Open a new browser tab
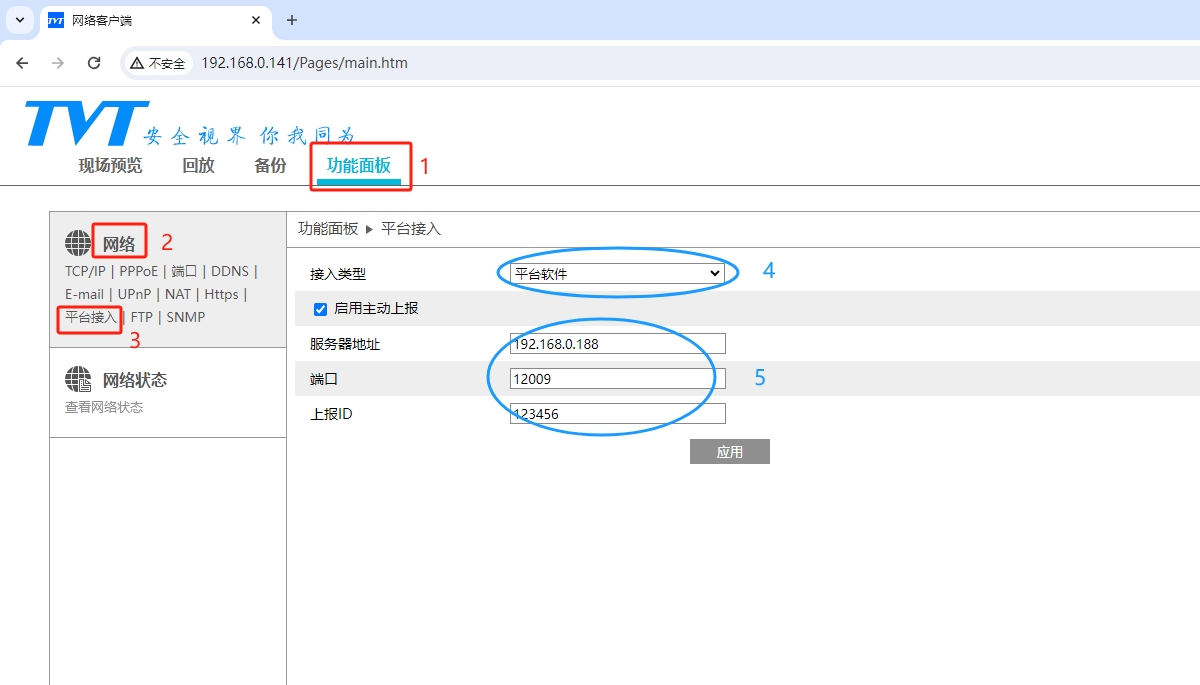This screenshot has width=1200, height=685. click(292, 20)
